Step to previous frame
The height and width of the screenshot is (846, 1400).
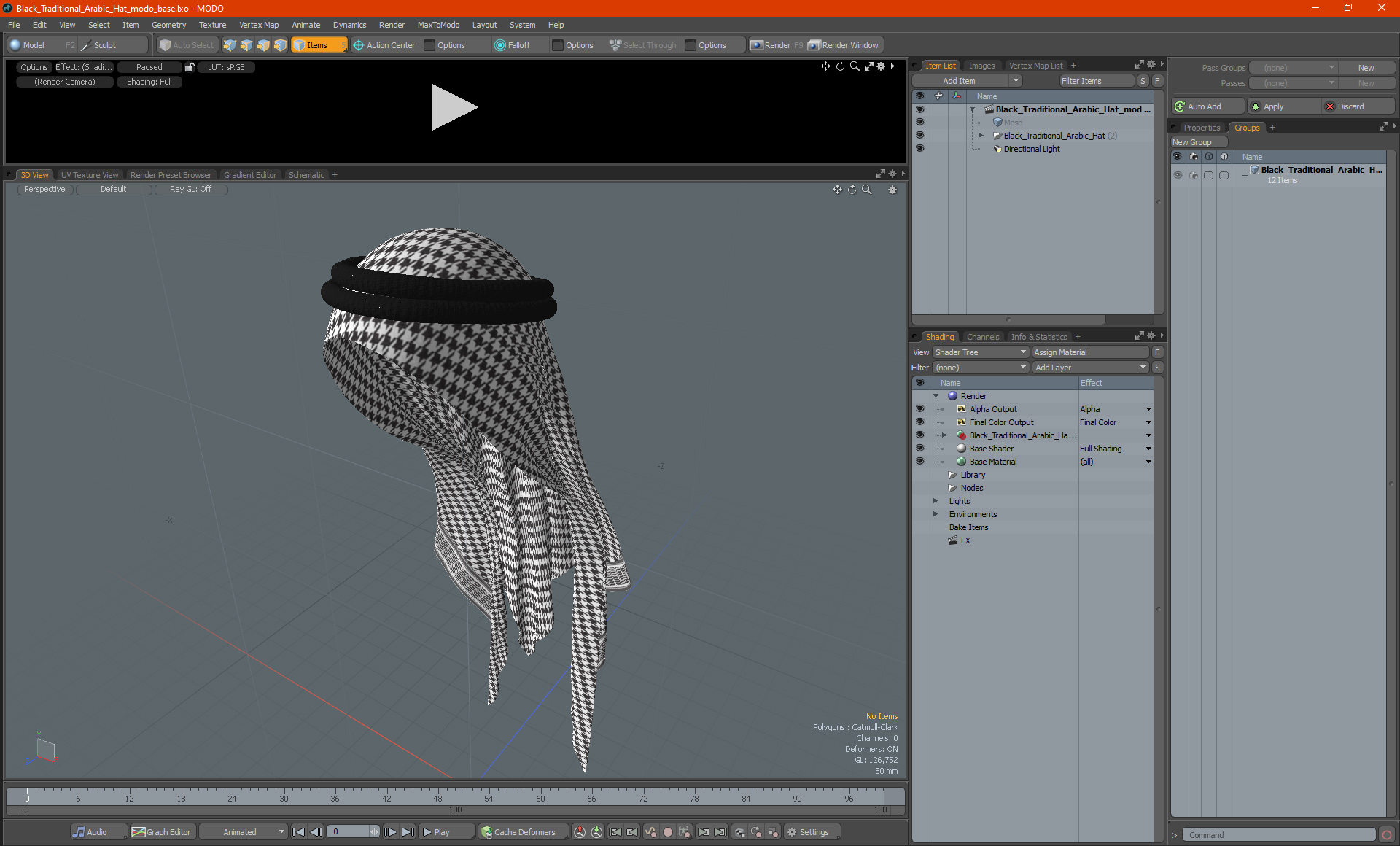[x=316, y=832]
